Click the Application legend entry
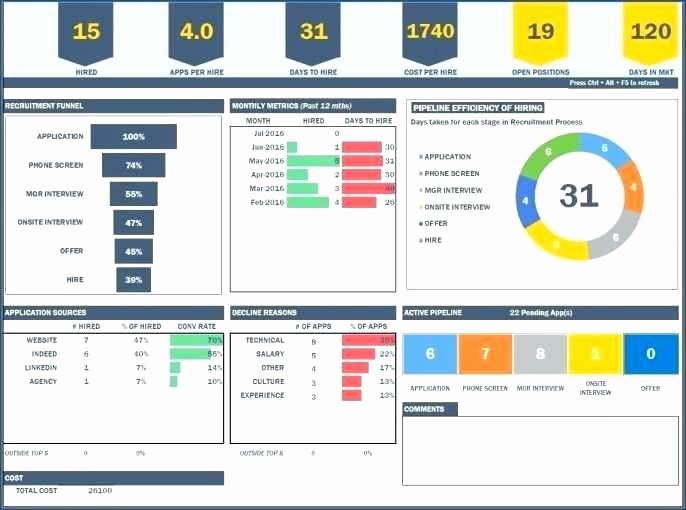The image size is (686, 510). coord(445,157)
